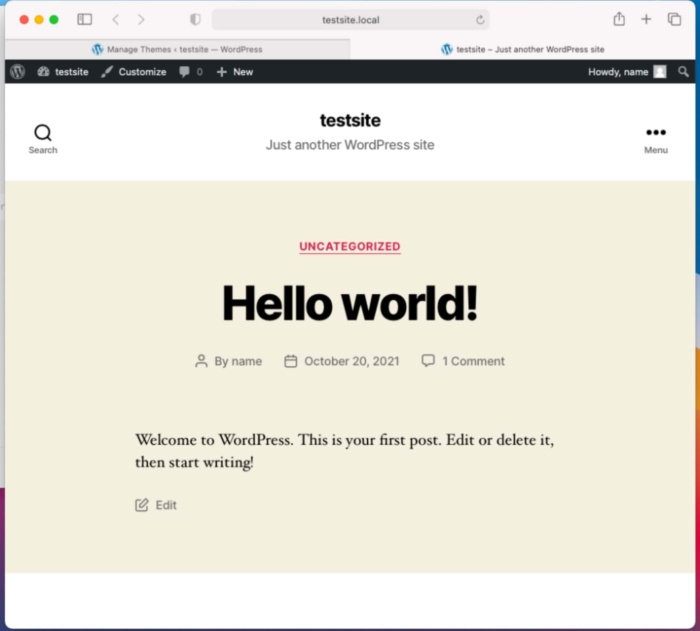Reload the page with the refresh icon
The width and height of the screenshot is (700, 631).
[480, 20]
